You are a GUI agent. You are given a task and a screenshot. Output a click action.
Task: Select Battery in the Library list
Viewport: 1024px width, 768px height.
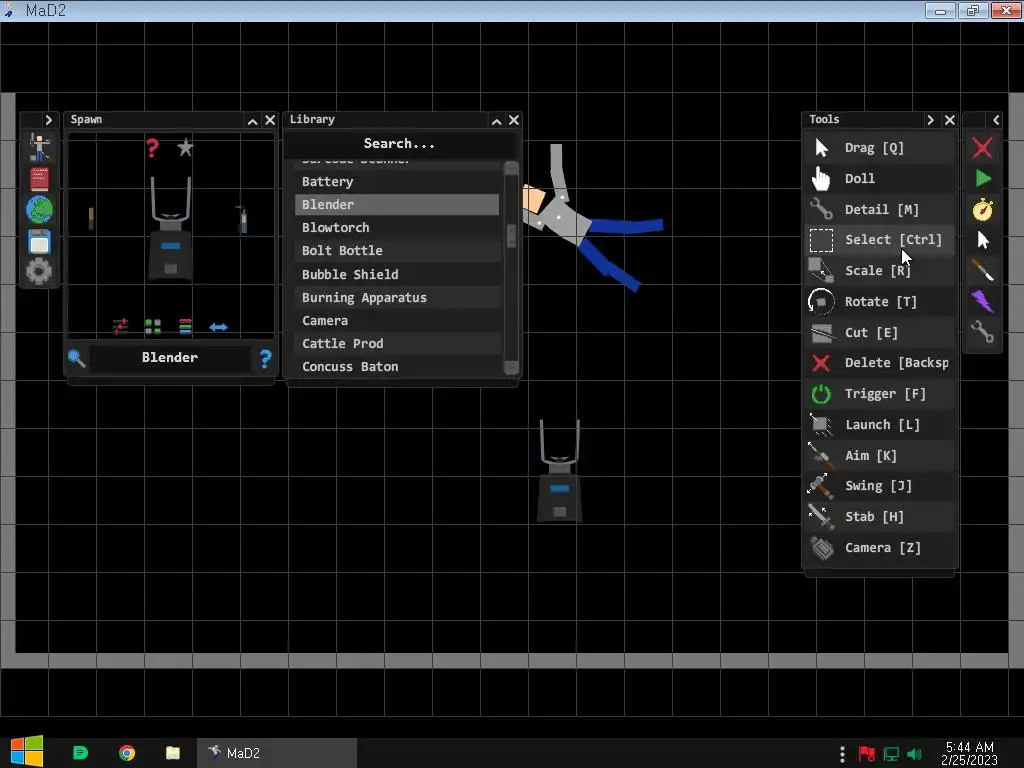point(397,182)
